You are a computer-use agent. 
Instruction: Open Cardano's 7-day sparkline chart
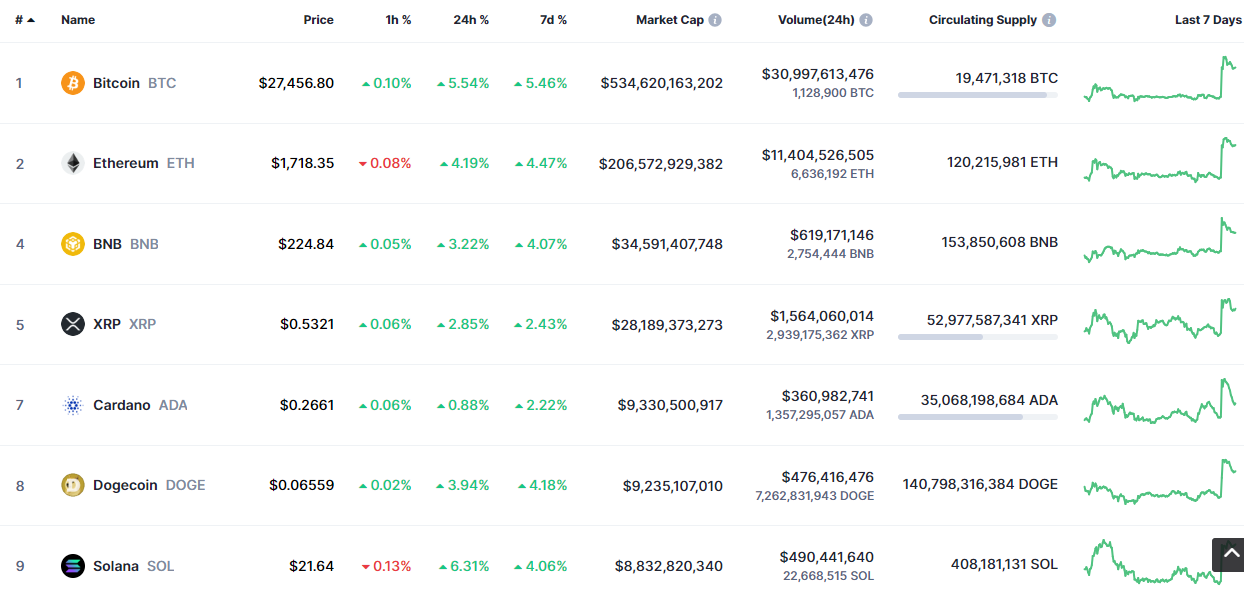pos(1160,402)
